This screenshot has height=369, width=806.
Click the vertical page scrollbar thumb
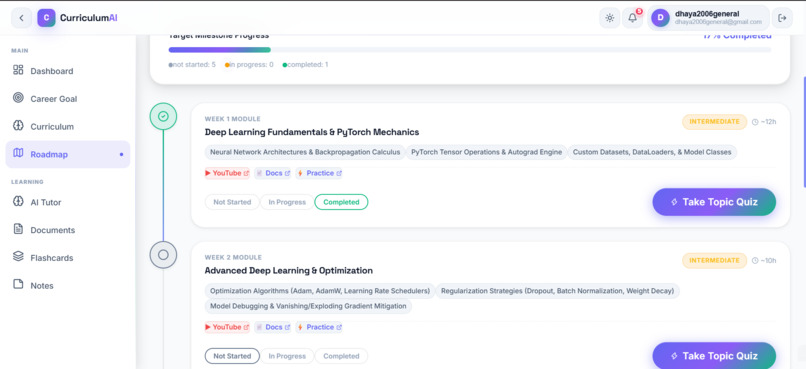804,132
